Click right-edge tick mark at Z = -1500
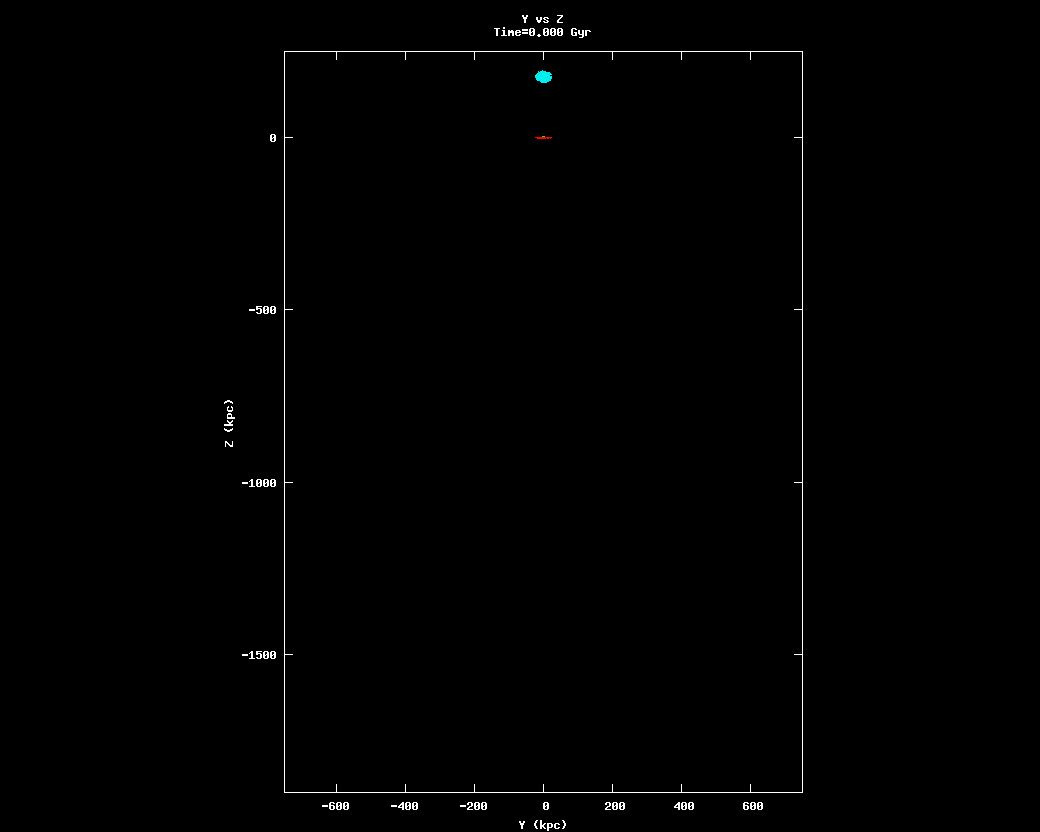 coord(798,654)
